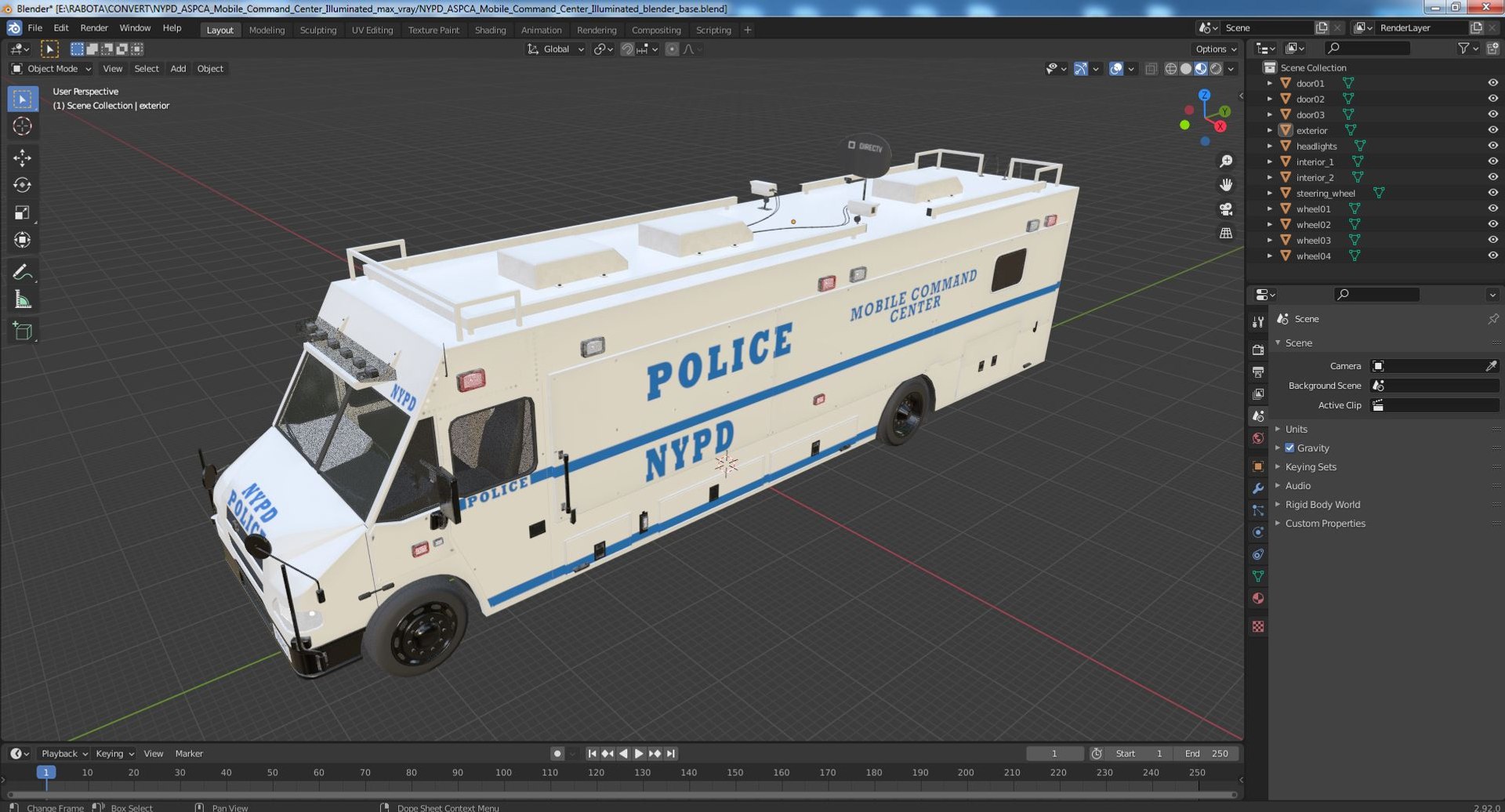
Task: Expand the Audio panel
Action: [x=1297, y=486]
